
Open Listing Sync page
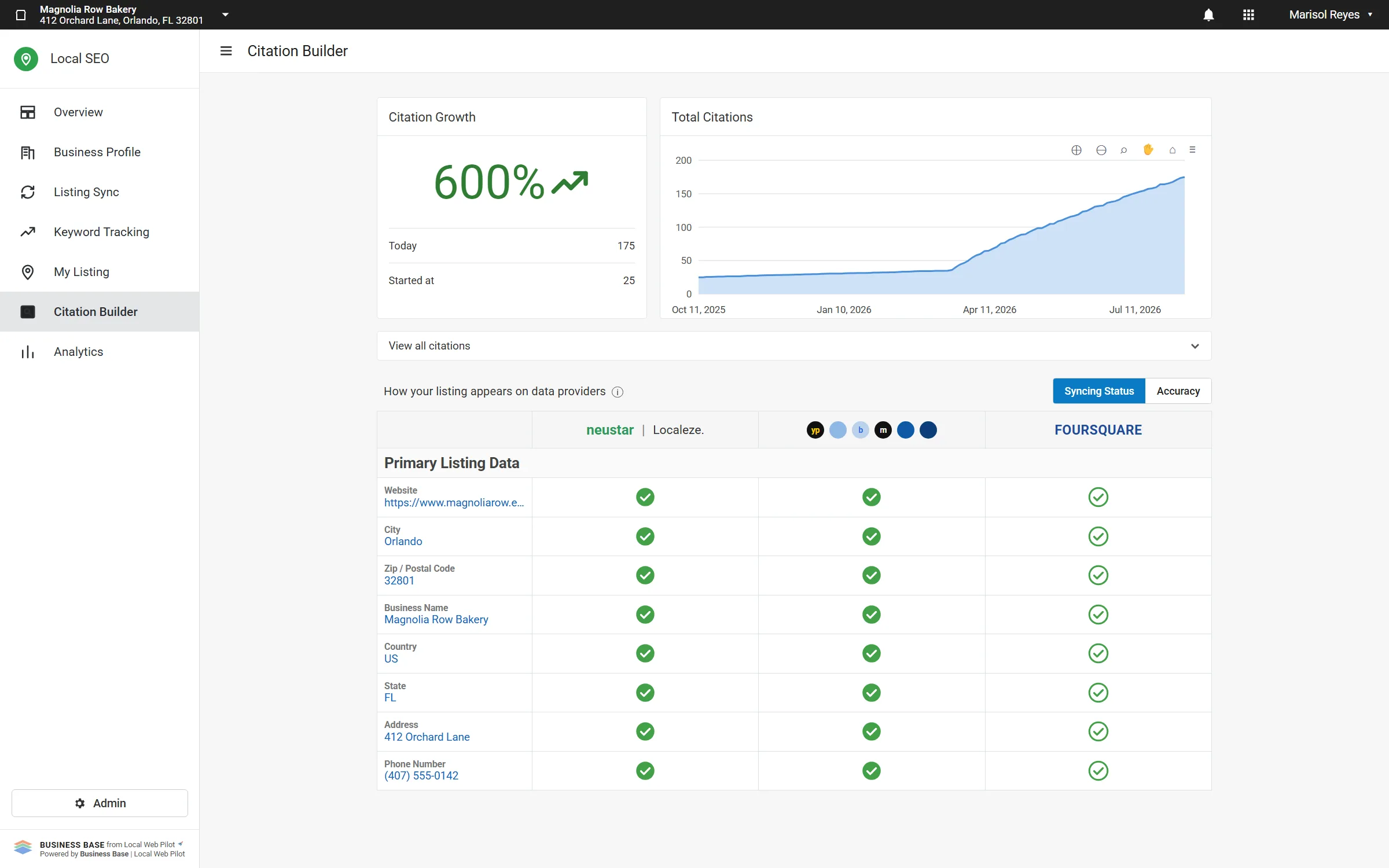tap(100, 192)
